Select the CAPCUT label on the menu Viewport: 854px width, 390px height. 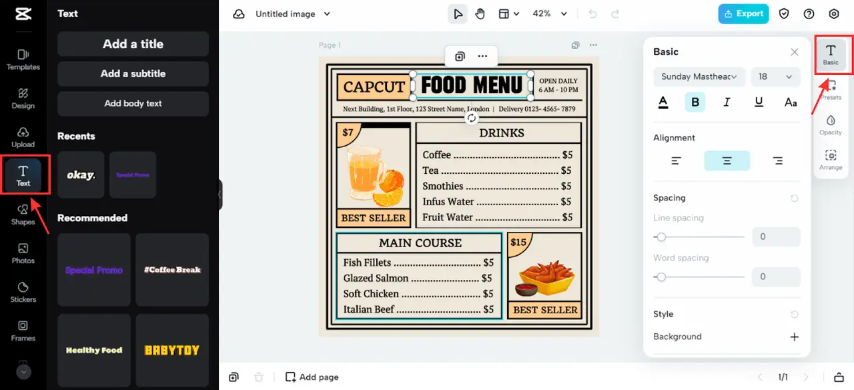coord(374,87)
